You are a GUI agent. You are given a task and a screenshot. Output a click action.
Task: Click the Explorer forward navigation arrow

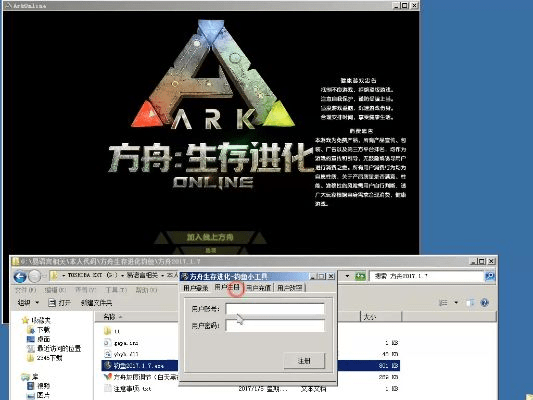click(34, 276)
